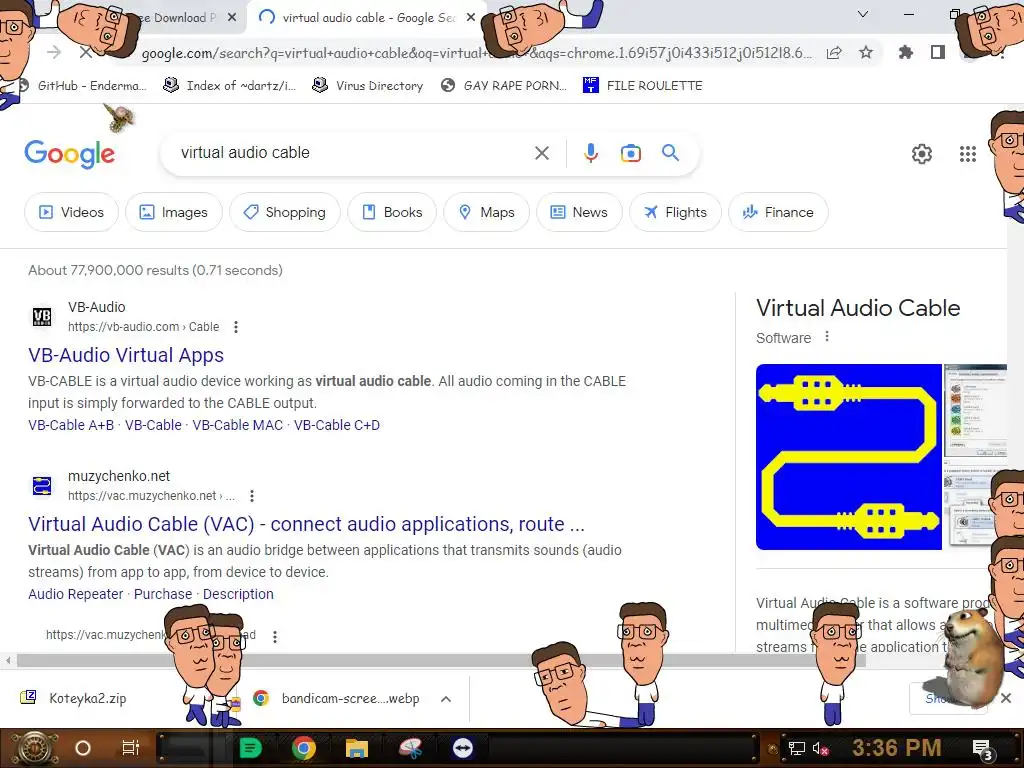Viewport: 1024px width, 768px height.
Task: Share this page from address bar
Action: tap(834, 53)
